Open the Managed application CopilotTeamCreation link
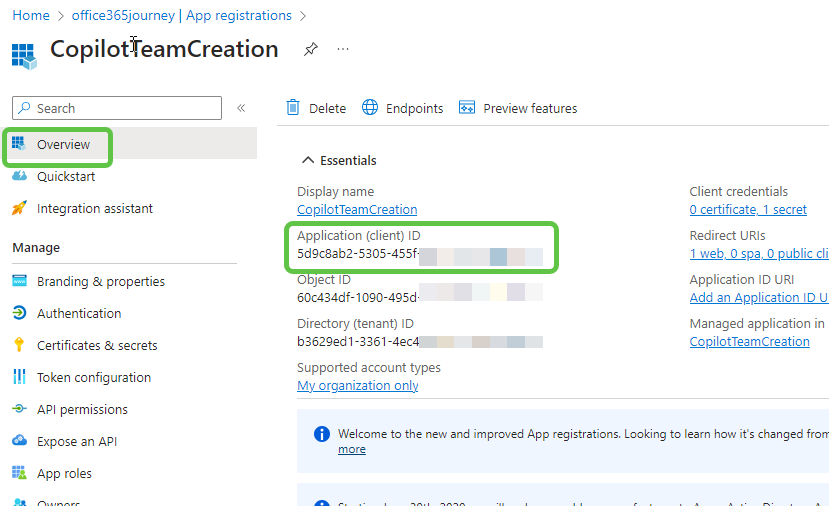Image resolution: width=829 pixels, height=506 pixels. [750, 342]
